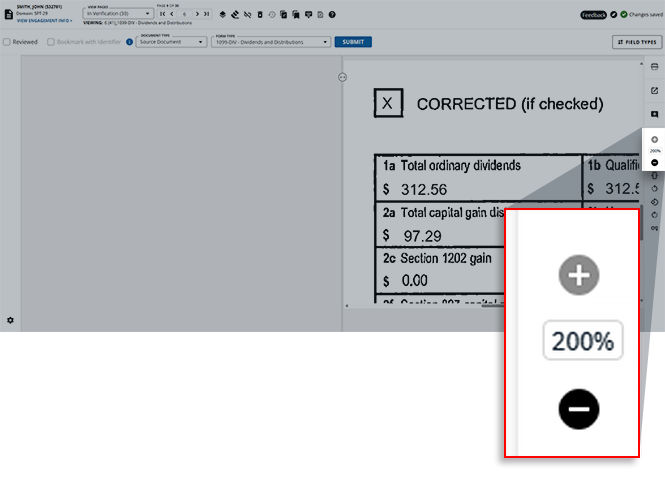This screenshot has height=479, width=665.
Task: Click the document page toolbar icon
Action: coord(320,14)
